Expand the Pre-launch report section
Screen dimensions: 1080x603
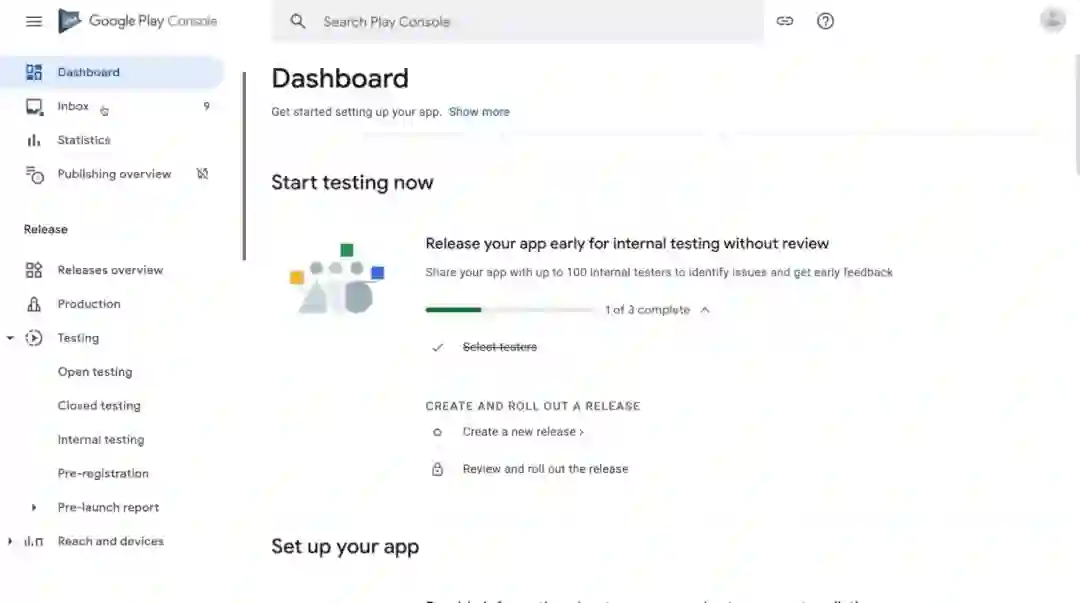click(x=34, y=507)
